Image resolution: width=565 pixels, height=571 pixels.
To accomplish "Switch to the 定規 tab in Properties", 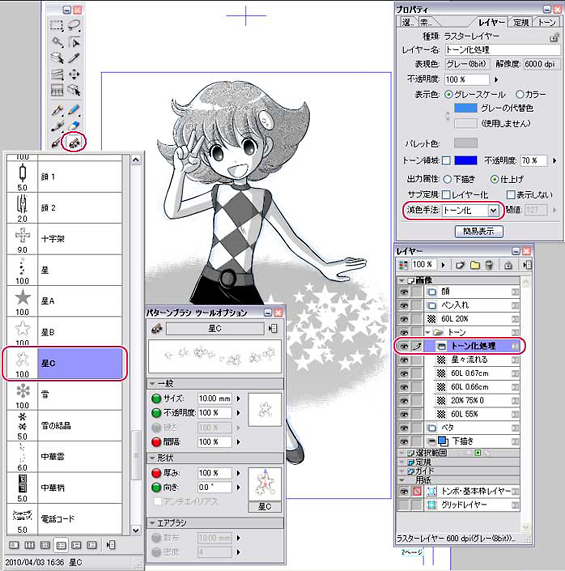I will pos(521,22).
